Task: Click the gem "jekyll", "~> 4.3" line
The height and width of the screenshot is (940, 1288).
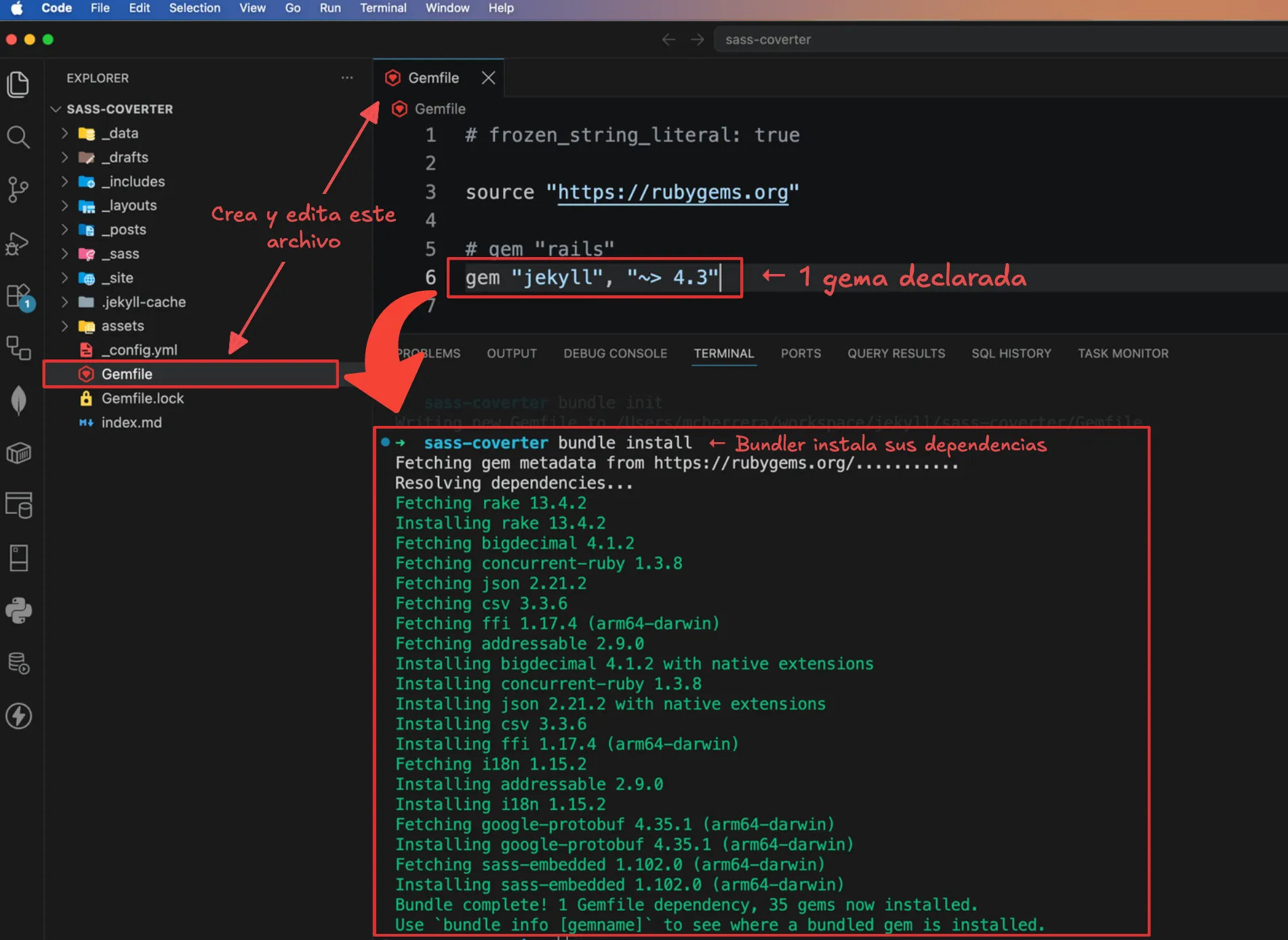Action: click(x=591, y=277)
